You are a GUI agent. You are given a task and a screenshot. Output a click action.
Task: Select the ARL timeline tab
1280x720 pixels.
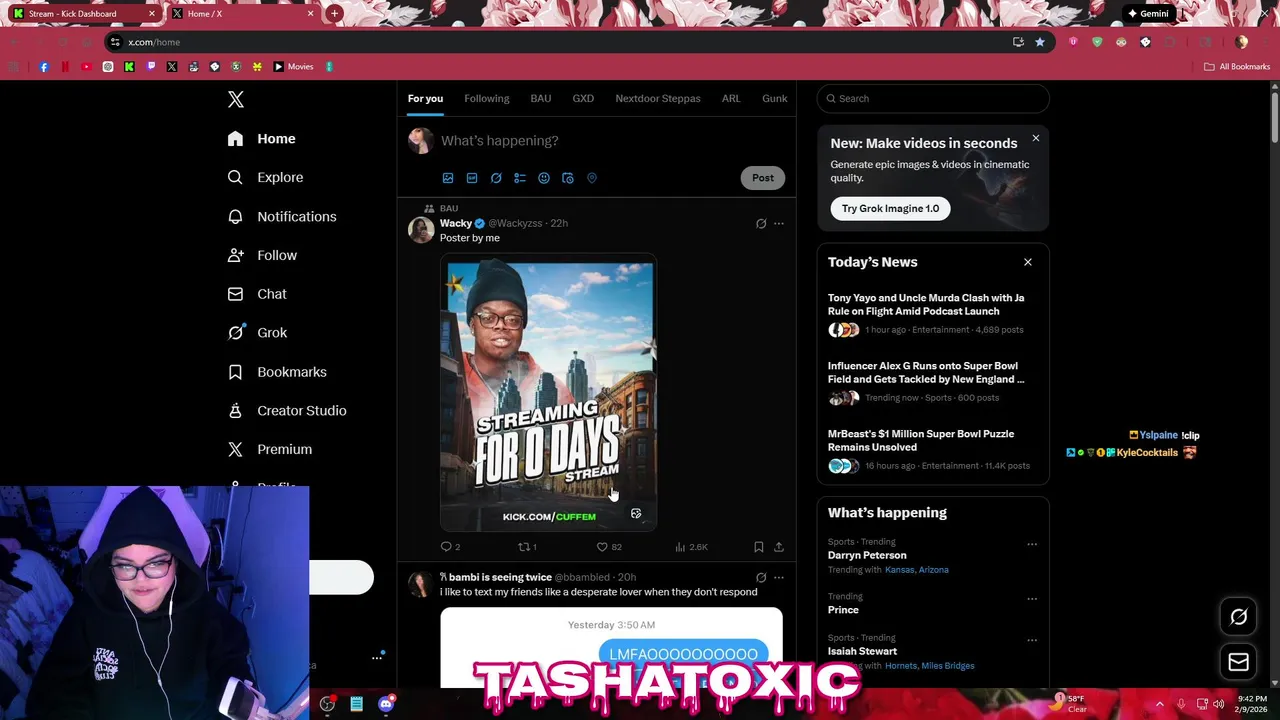(731, 98)
